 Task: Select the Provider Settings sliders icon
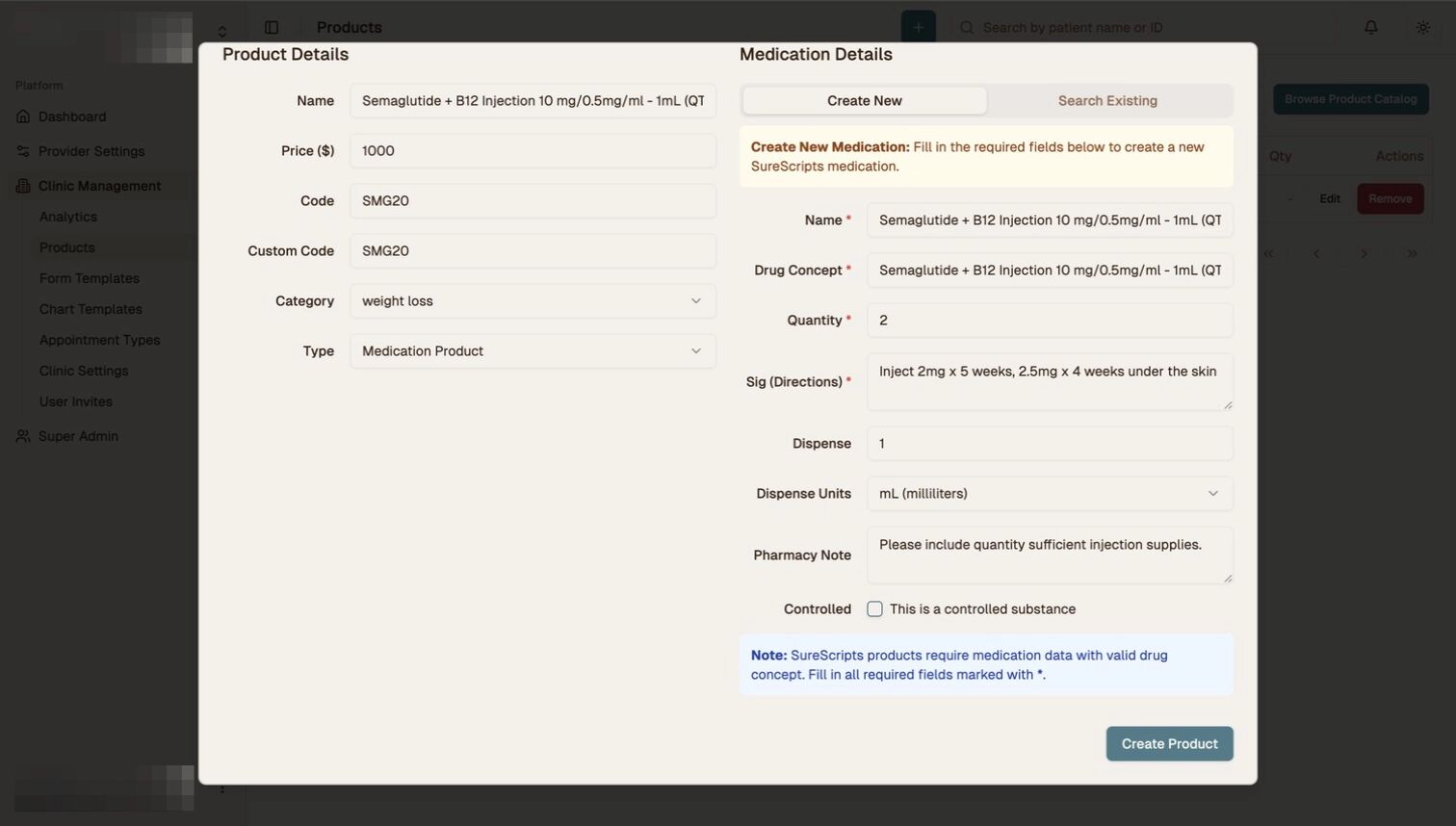click(x=21, y=151)
